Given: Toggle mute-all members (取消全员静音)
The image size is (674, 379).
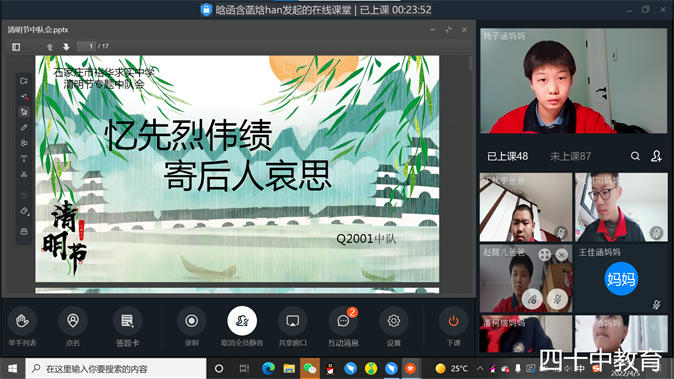Looking at the screenshot, I should click(x=242, y=327).
